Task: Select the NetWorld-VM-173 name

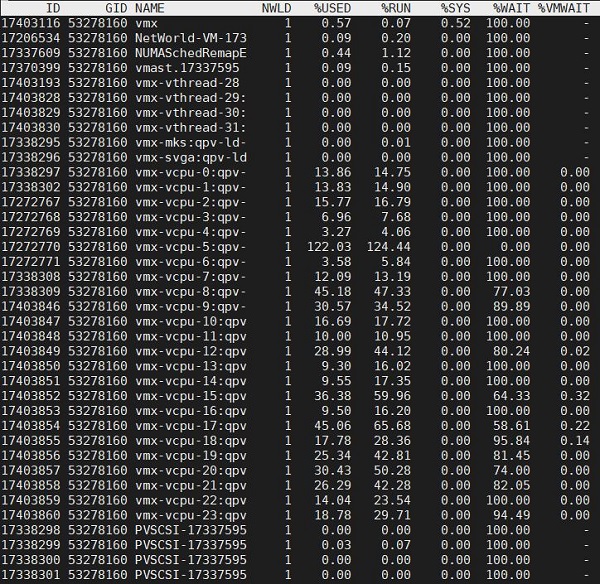Action: point(191,38)
